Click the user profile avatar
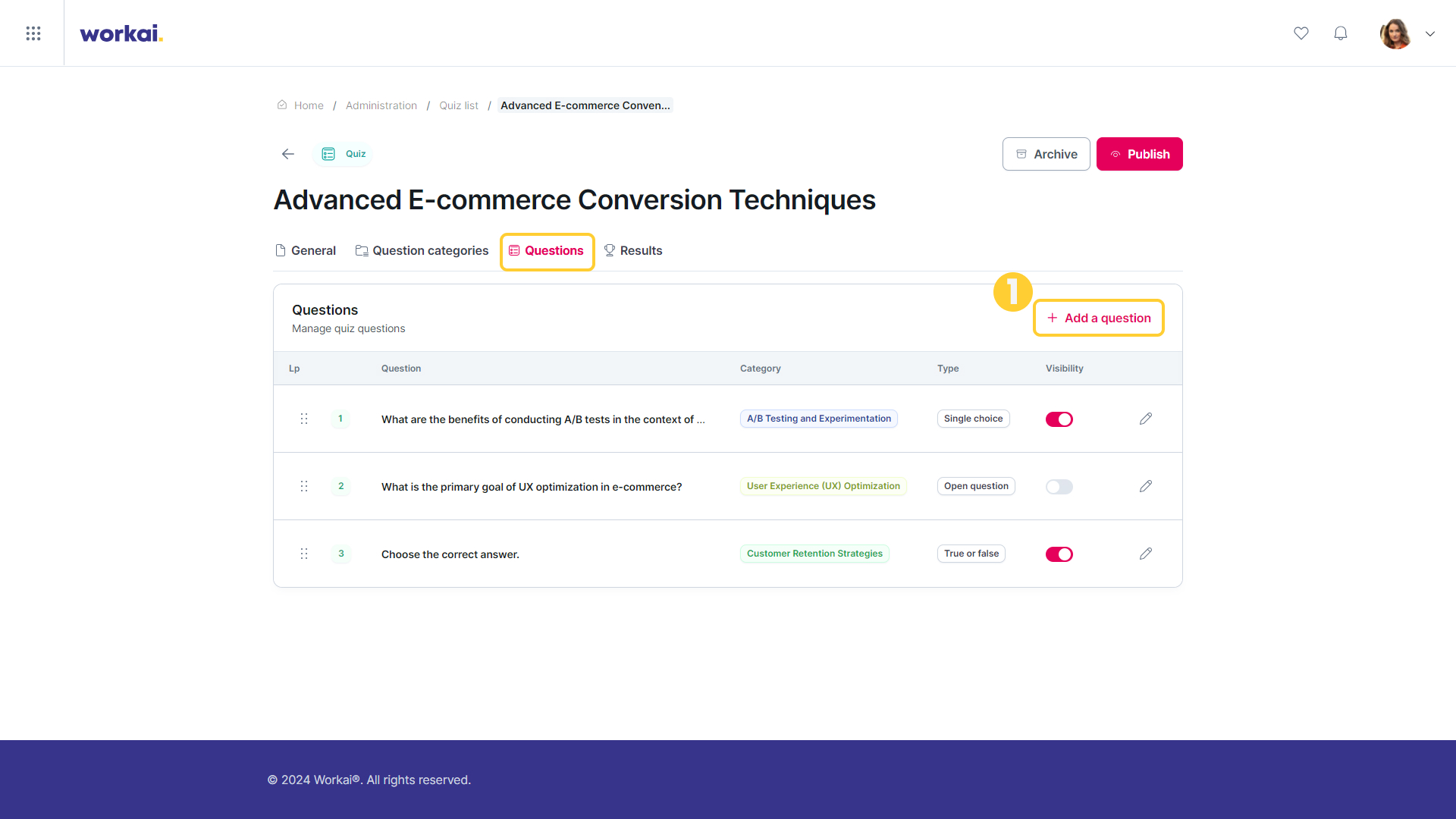 [x=1395, y=33]
